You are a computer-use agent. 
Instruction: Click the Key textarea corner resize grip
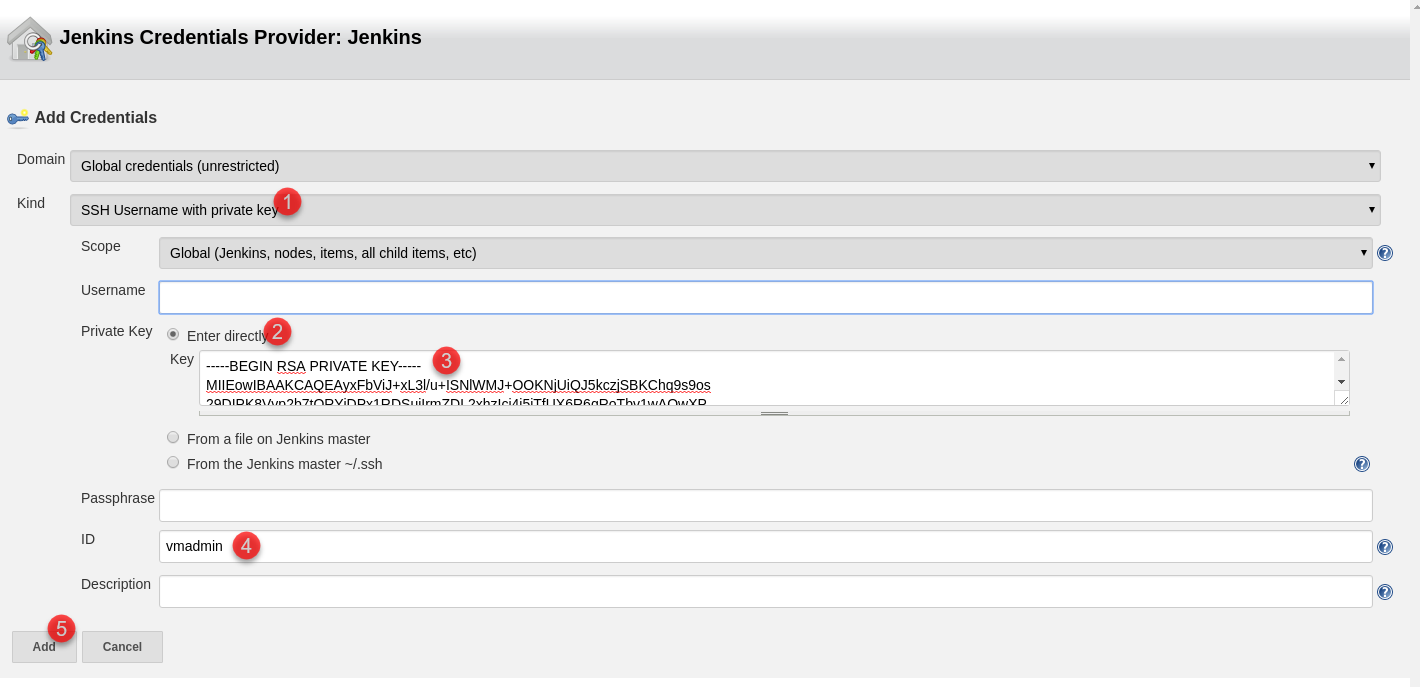pos(1342,399)
